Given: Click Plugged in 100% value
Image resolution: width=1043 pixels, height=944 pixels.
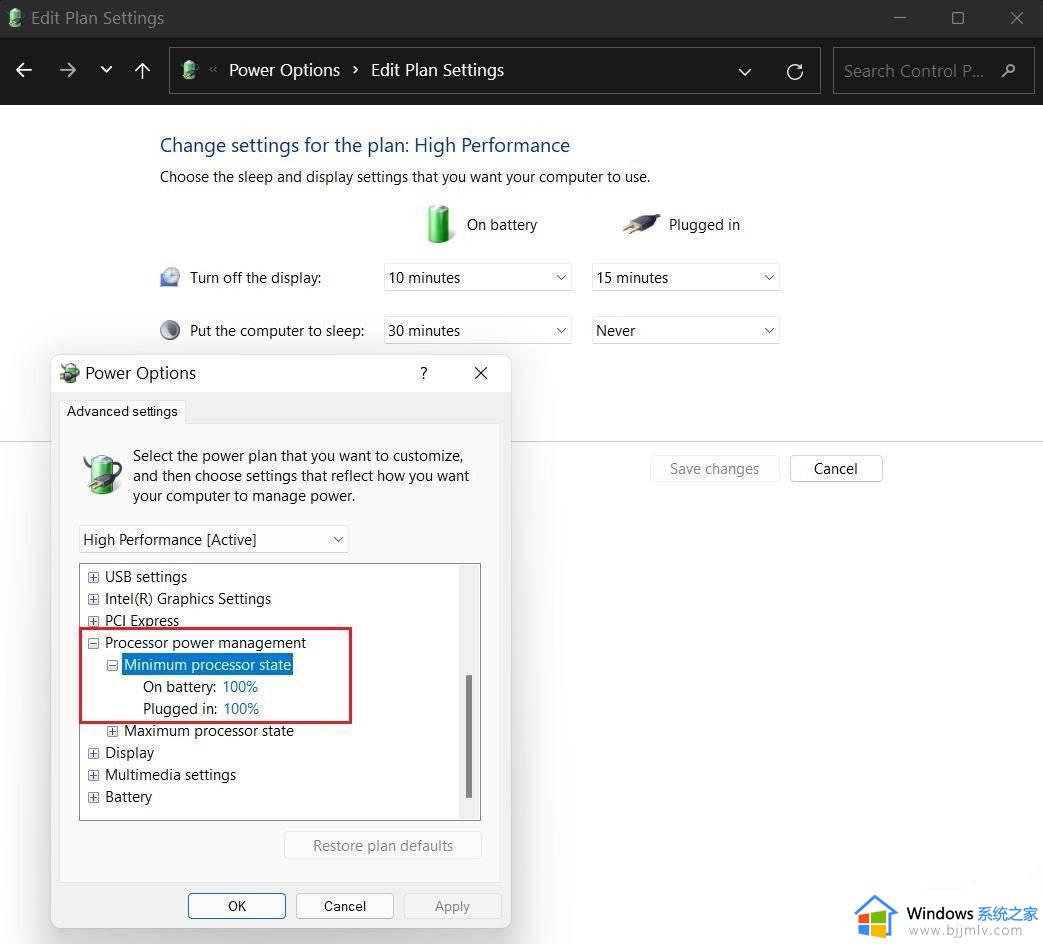Looking at the screenshot, I should (x=241, y=708).
